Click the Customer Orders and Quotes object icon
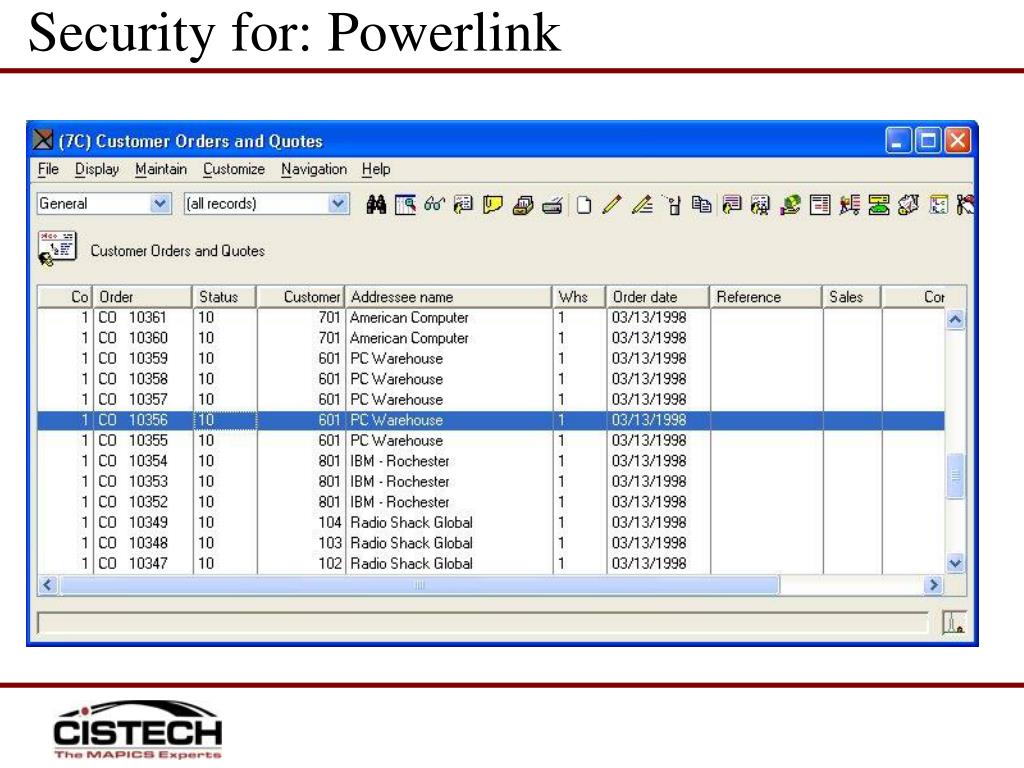Screen dimensions: 1024x768 point(57,249)
